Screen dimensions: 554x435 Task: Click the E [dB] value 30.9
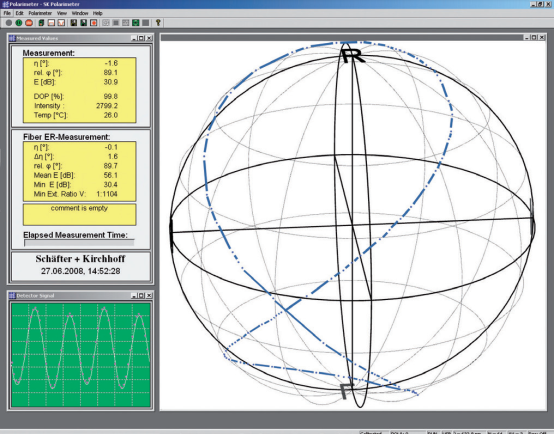[x=111, y=82]
